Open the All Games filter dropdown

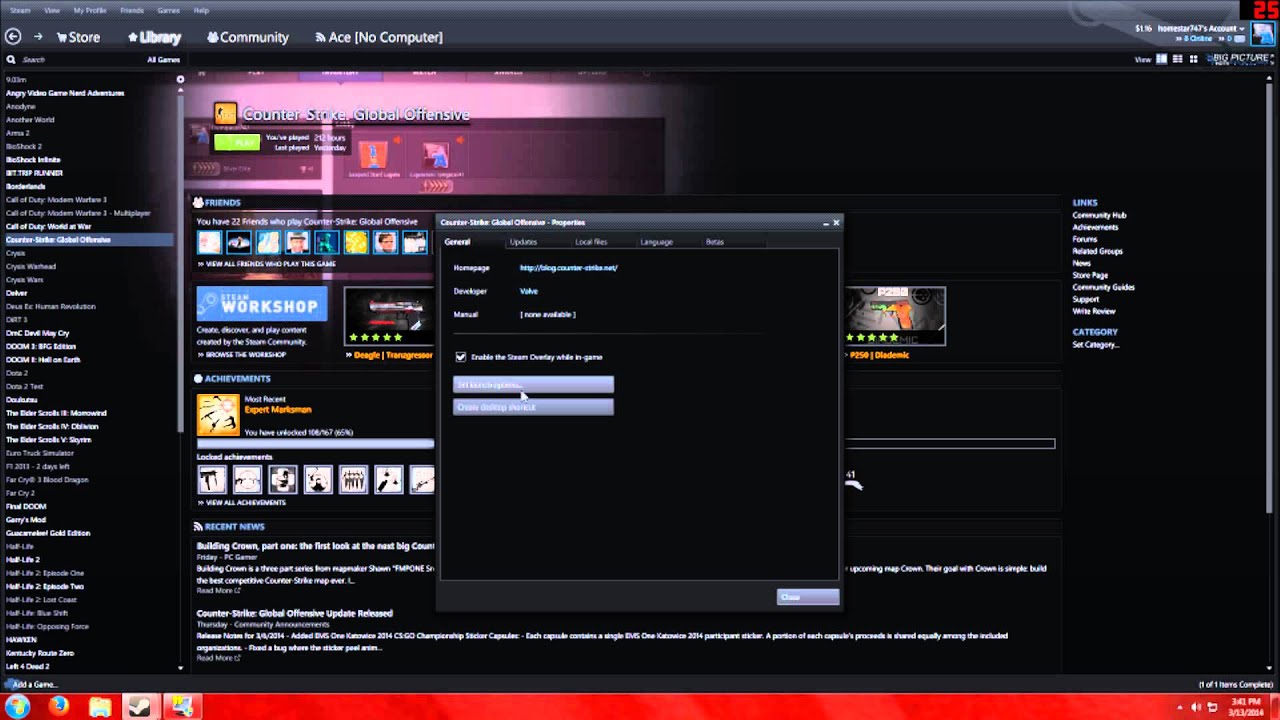pyautogui.click(x=164, y=59)
